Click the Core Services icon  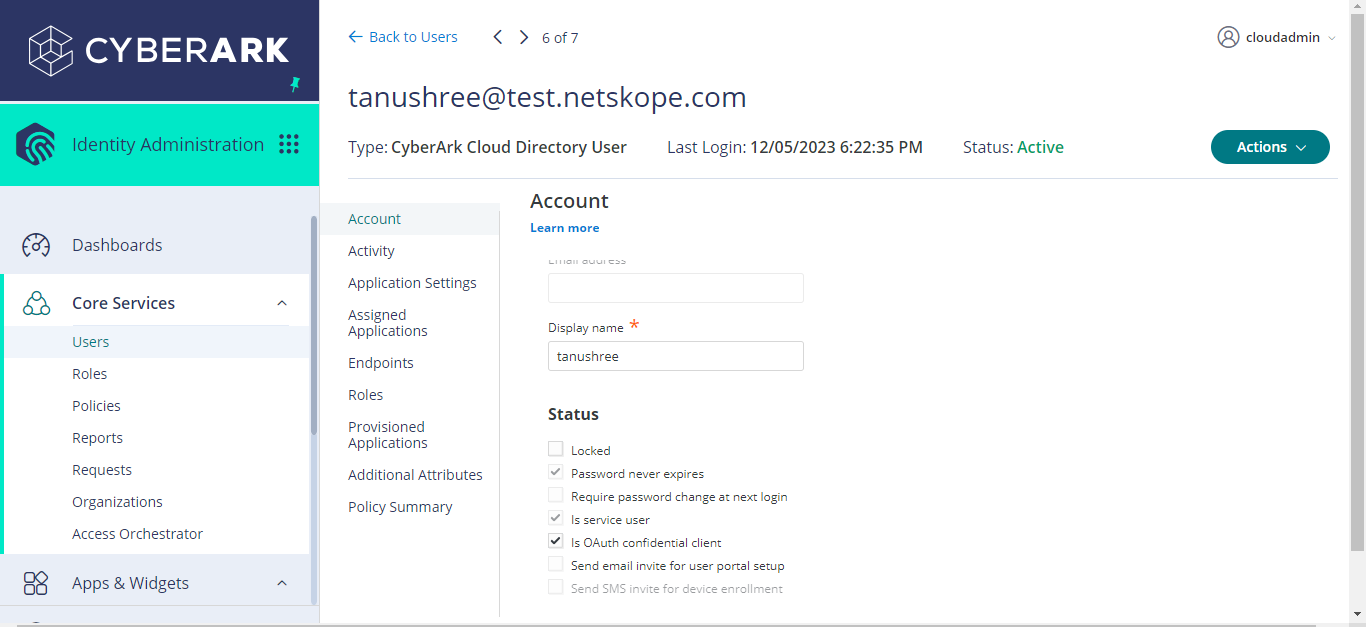point(36,303)
